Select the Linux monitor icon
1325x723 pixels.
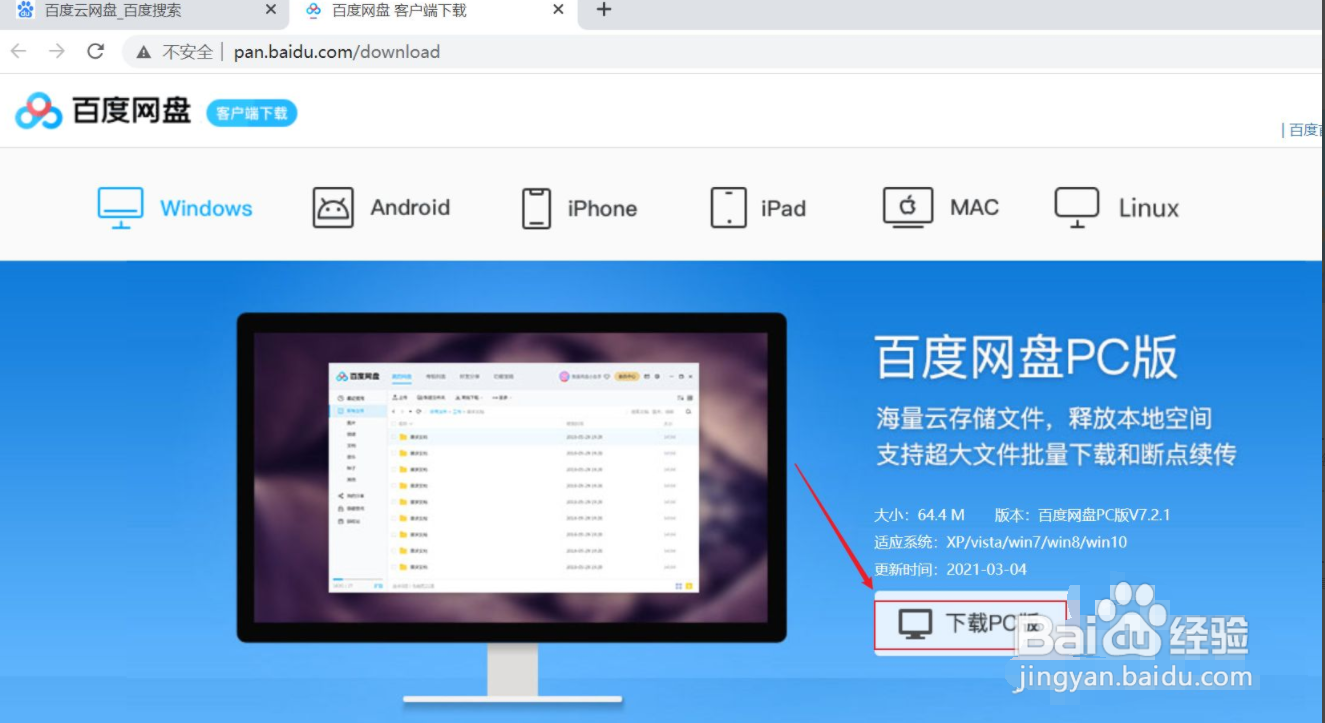pyautogui.click(x=1077, y=207)
